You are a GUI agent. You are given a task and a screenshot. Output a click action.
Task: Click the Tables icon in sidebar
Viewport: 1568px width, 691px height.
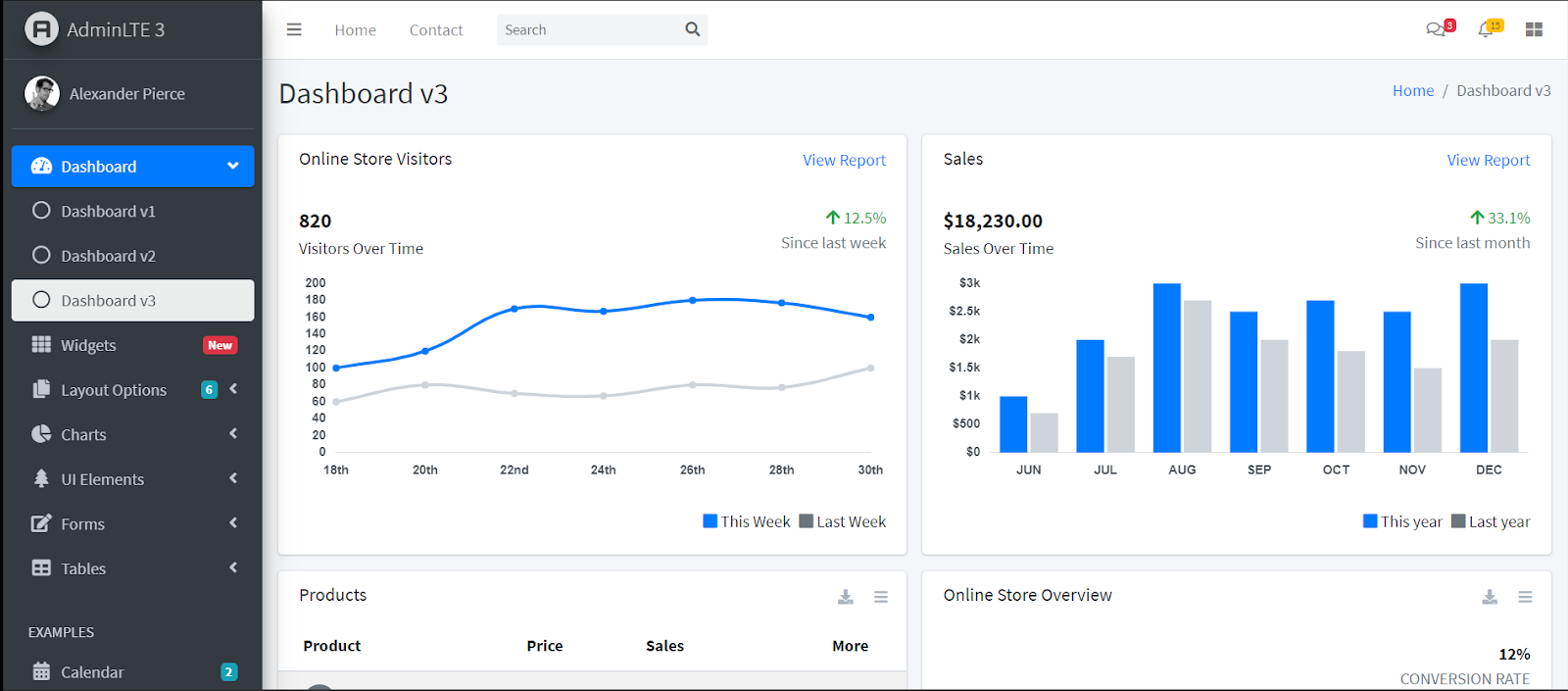(x=41, y=568)
